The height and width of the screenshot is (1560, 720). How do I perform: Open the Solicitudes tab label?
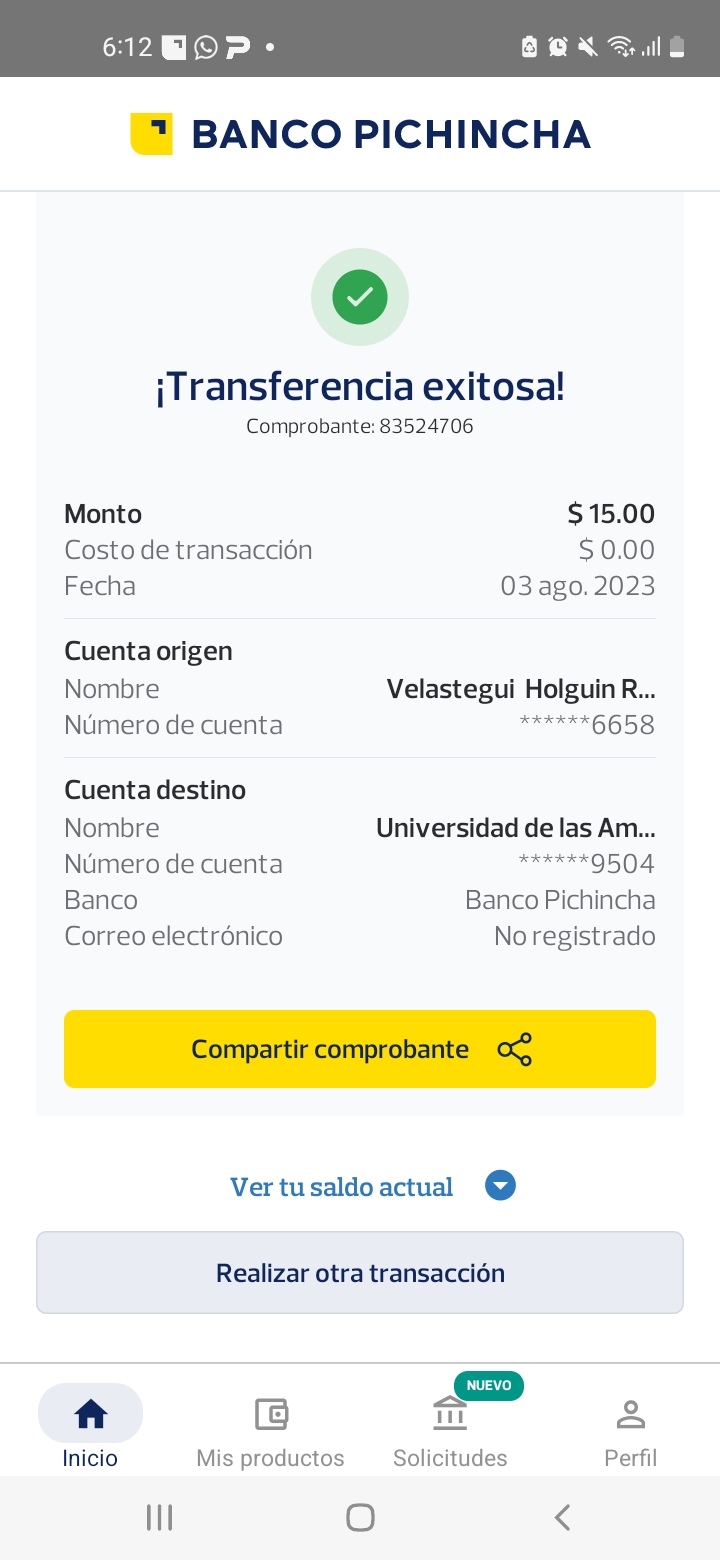click(450, 1458)
